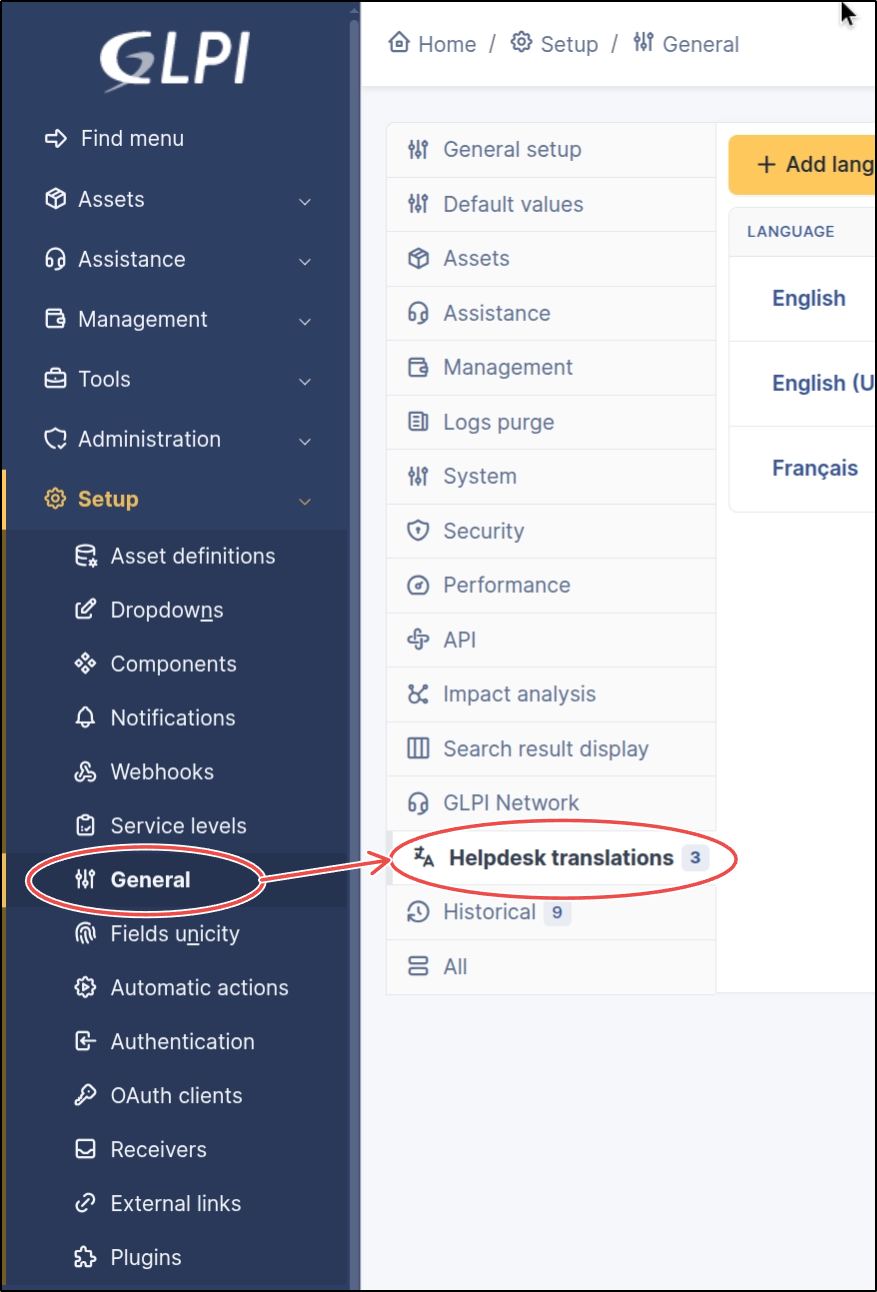Switch to the Performance tab
Image resolution: width=877 pixels, height=1292 pixels.
click(506, 585)
